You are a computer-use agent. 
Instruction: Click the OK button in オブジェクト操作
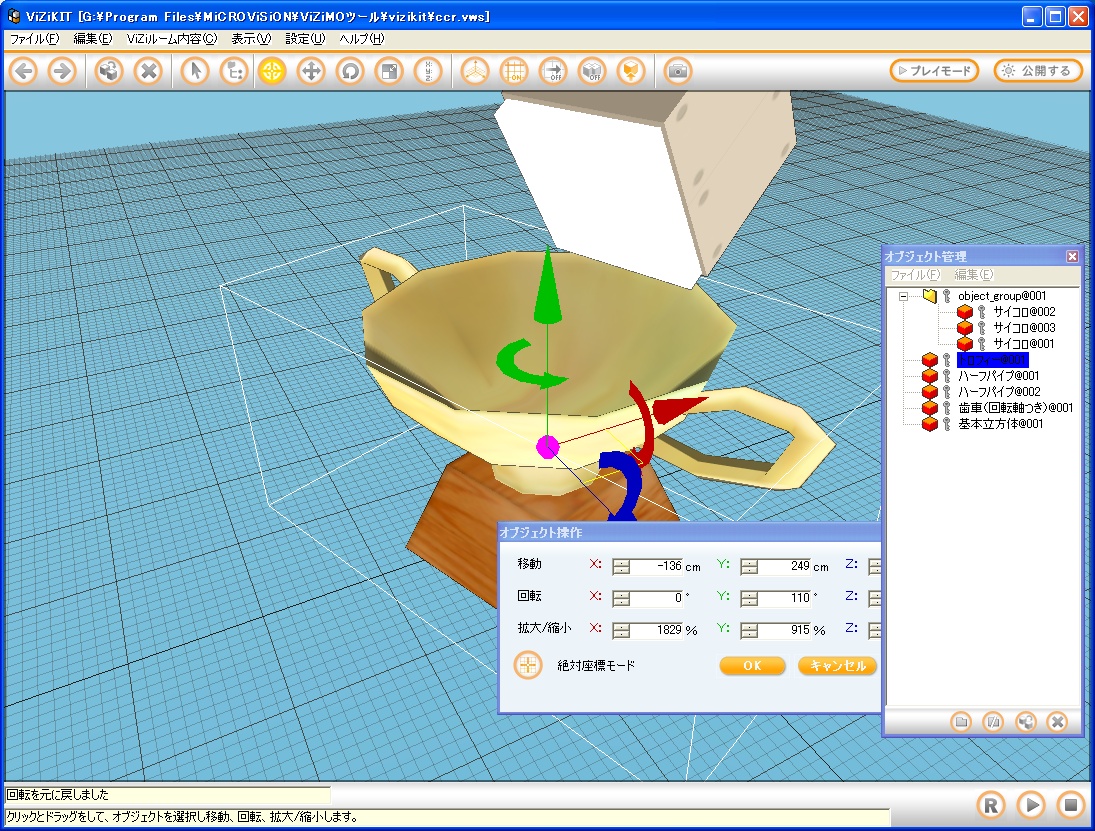point(752,666)
